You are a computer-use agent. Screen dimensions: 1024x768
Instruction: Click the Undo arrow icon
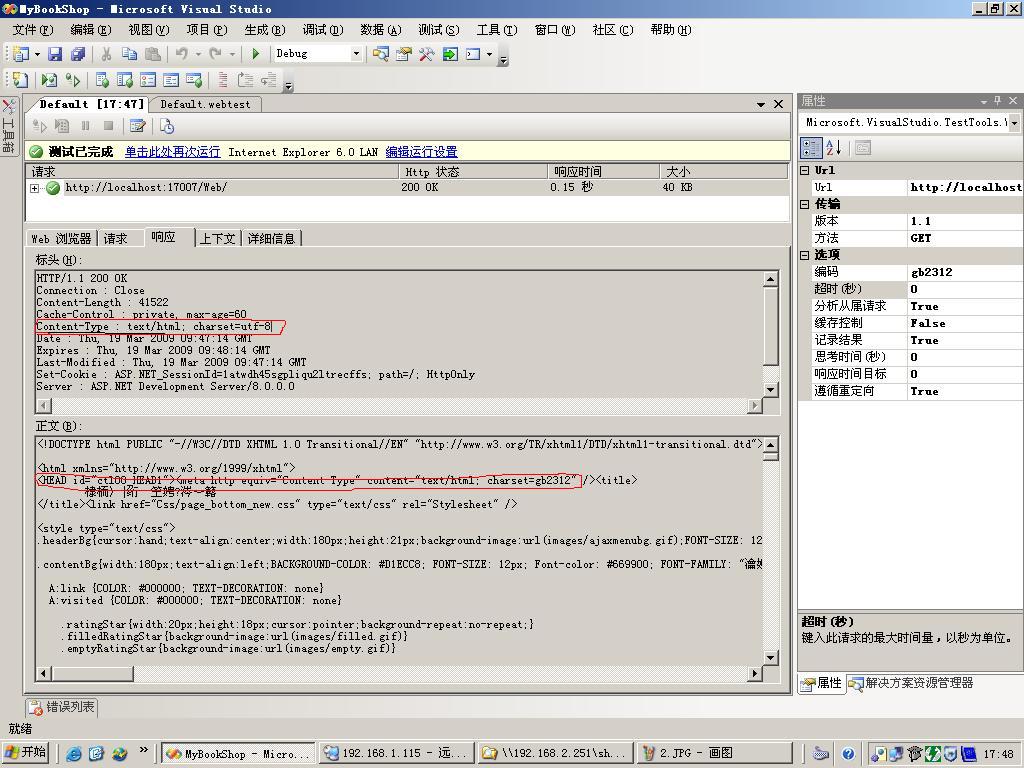pyautogui.click(x=182, y=54)
